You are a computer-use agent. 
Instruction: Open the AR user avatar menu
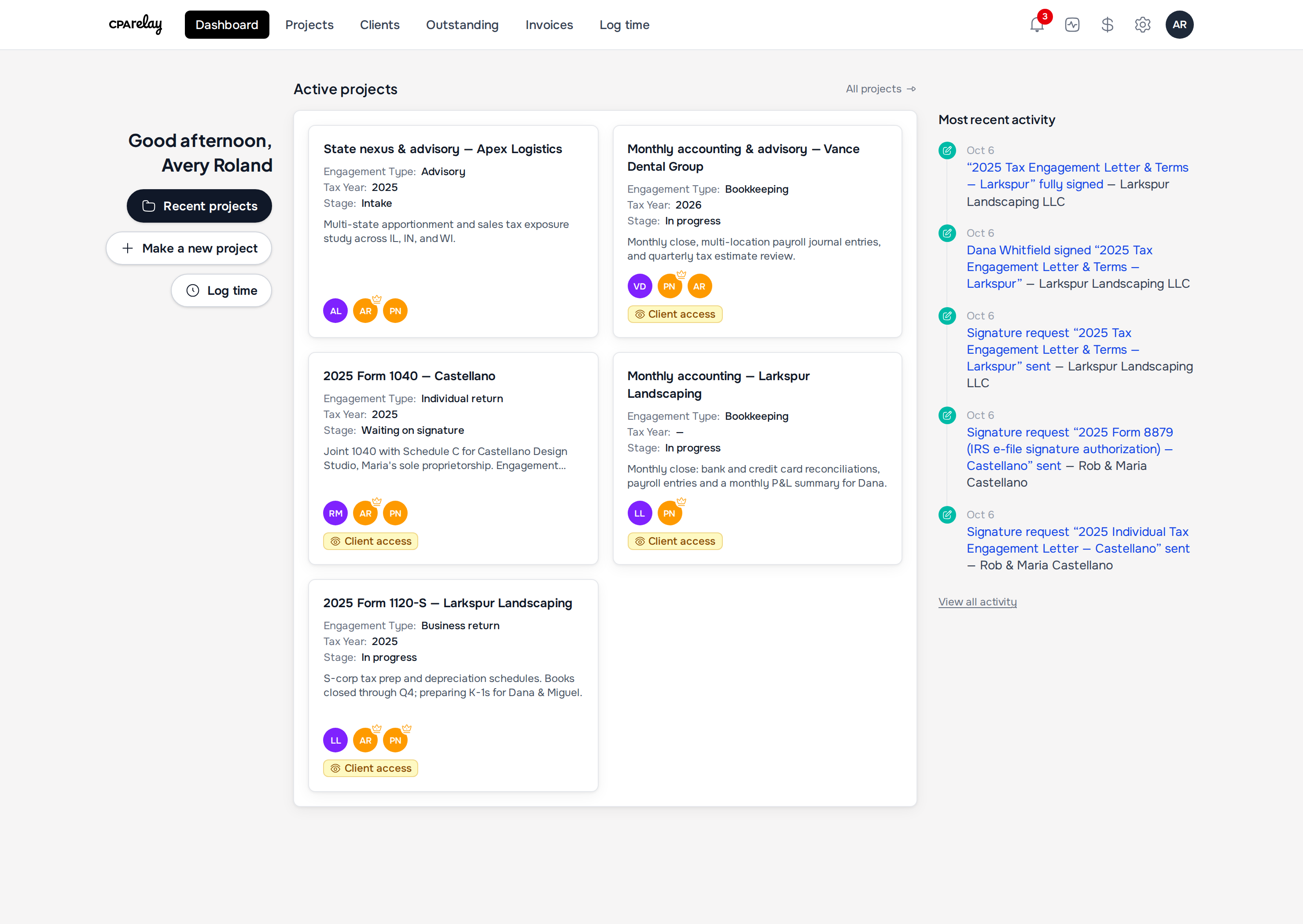1179,25
